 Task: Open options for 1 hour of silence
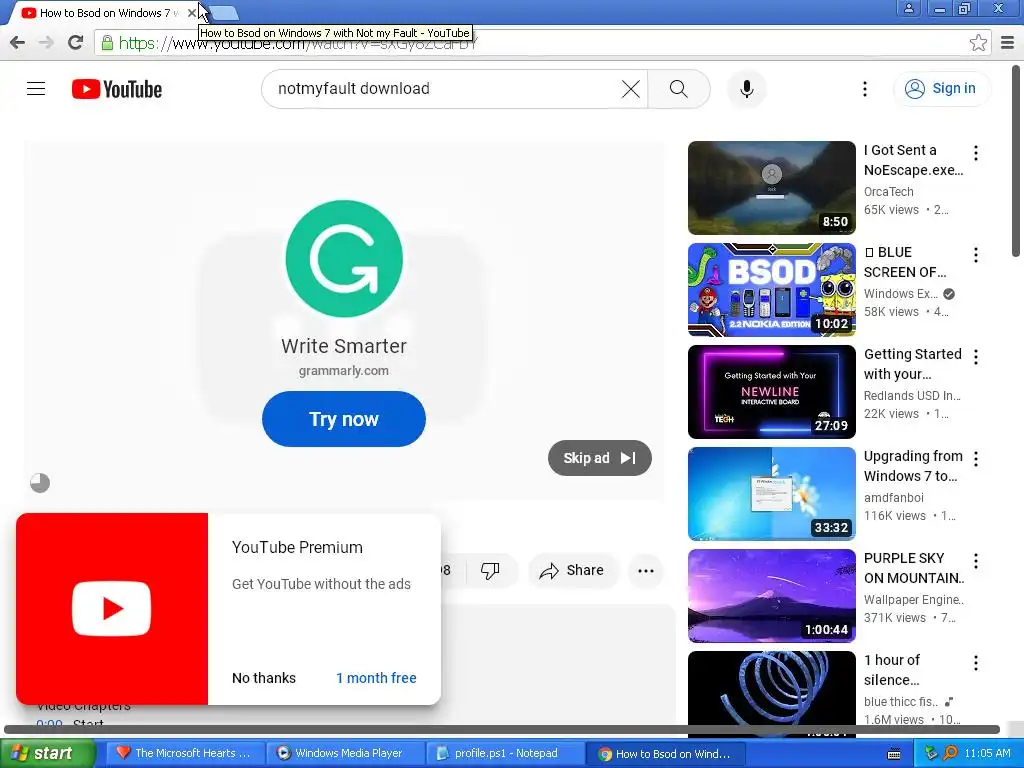(976, 662)
